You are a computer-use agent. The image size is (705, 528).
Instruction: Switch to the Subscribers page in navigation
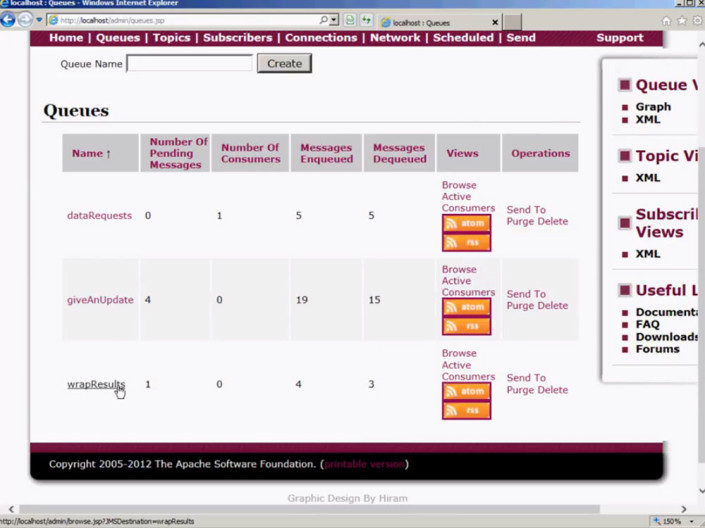[x=237, y=38]
